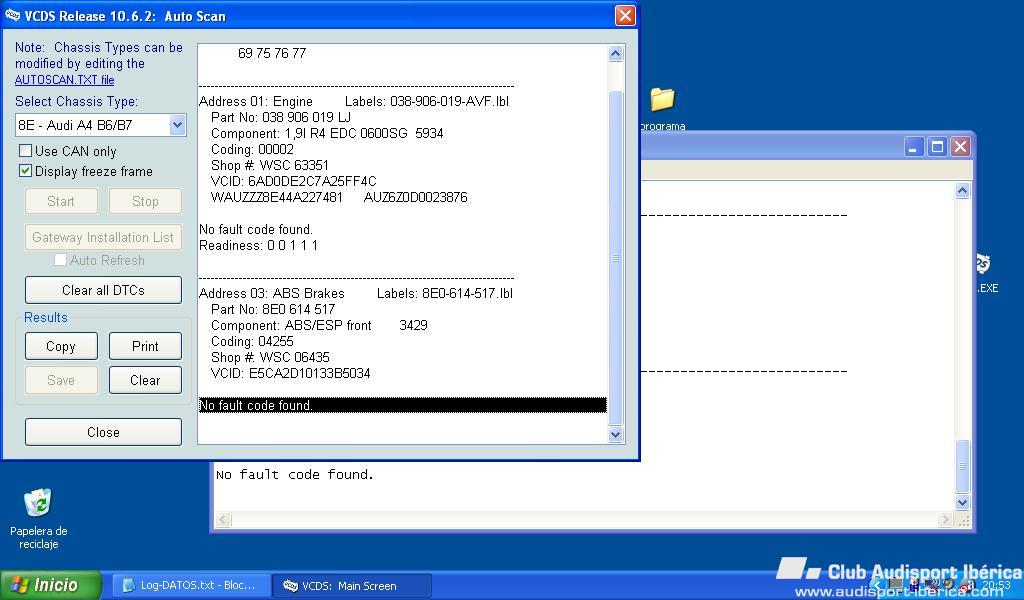
Task: Click the Notepad vertical scrollbar thumb
Action: click(x=963, y=466)
